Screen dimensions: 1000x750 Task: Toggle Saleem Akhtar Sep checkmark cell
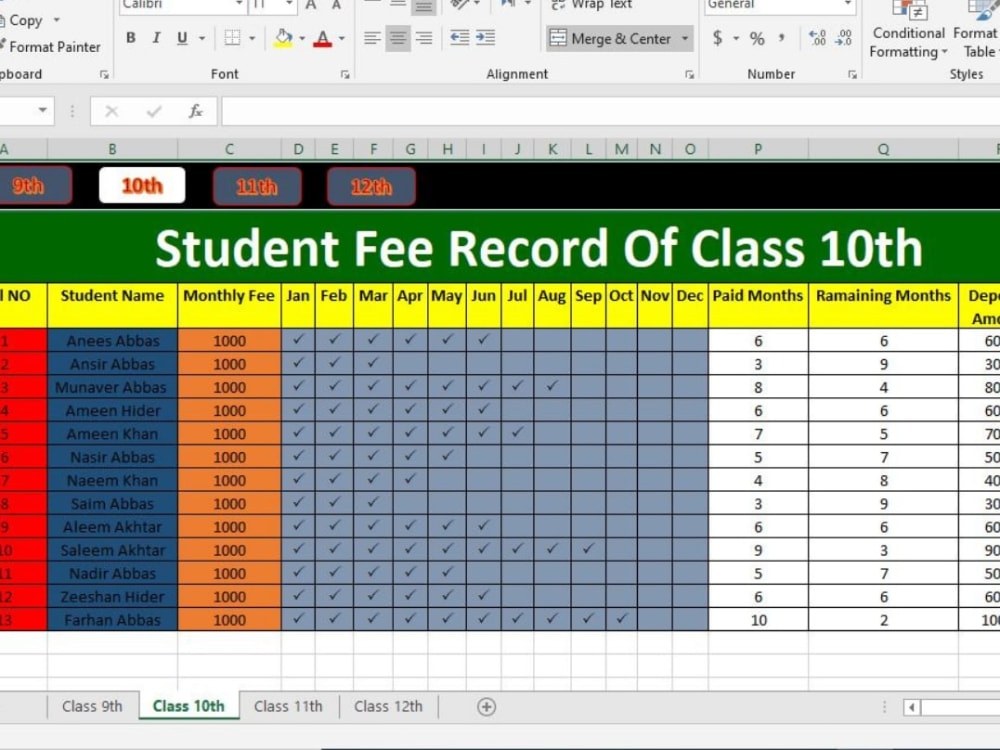pyautogui.click(x=588, y=549)
